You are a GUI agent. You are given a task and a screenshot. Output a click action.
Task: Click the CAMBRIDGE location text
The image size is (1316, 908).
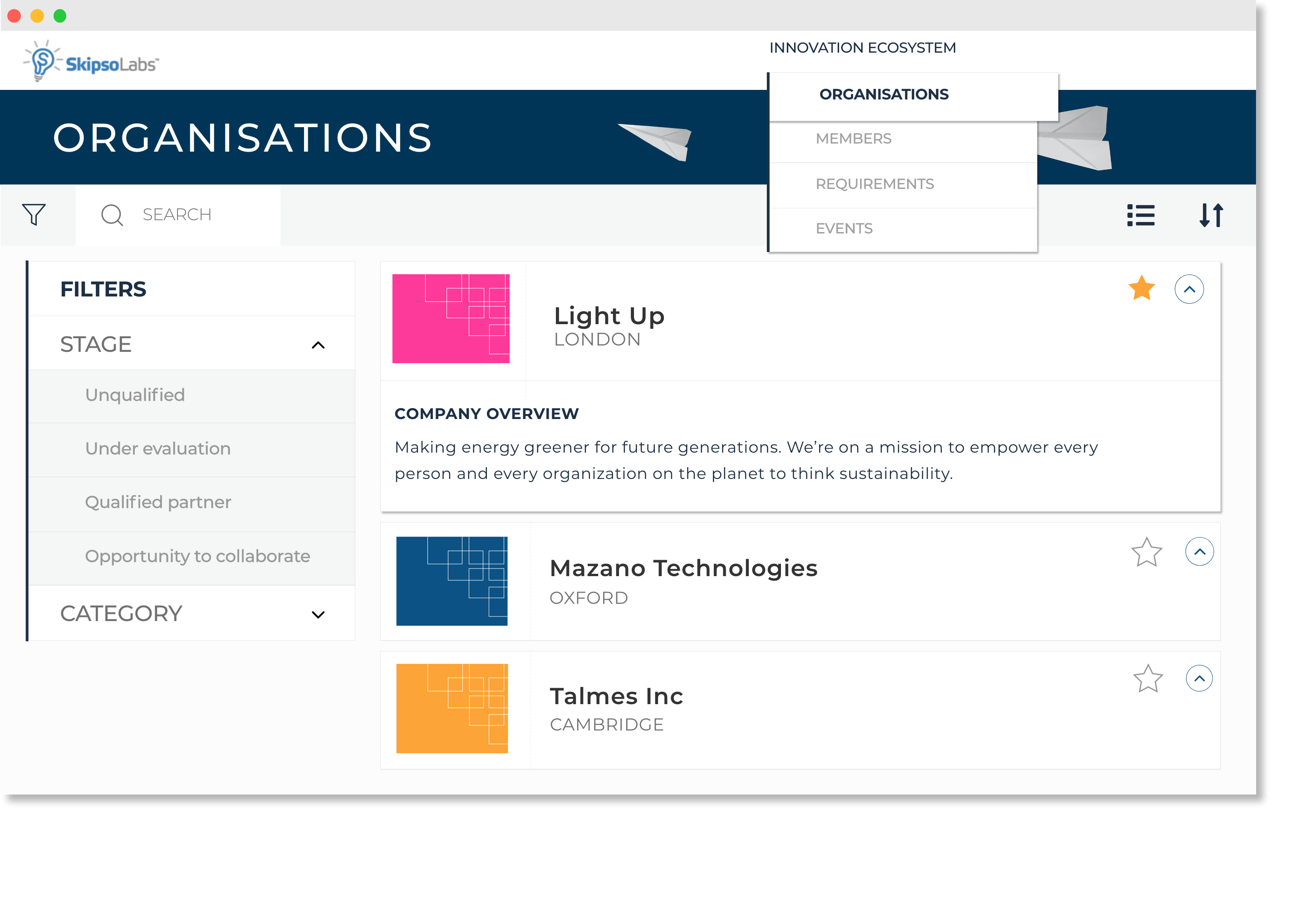(x=606, y=725)
